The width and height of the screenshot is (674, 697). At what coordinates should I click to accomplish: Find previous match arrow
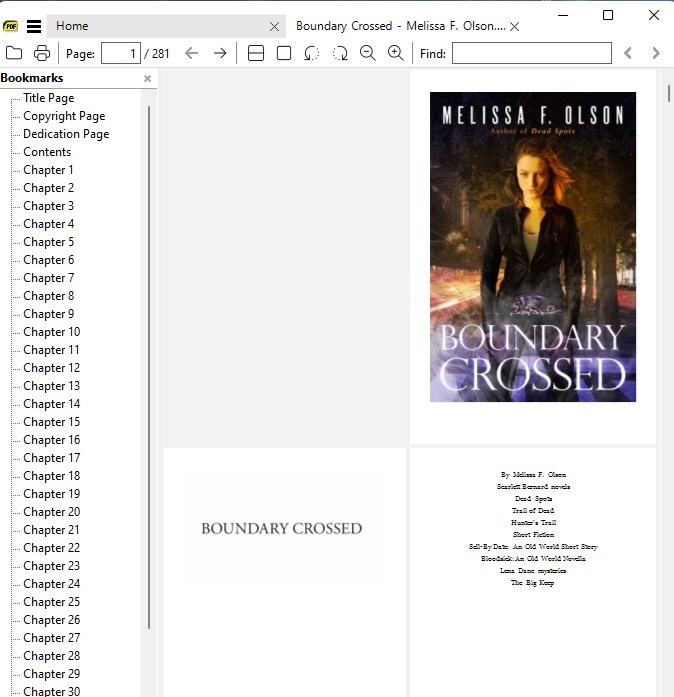[x=628, y=53]
